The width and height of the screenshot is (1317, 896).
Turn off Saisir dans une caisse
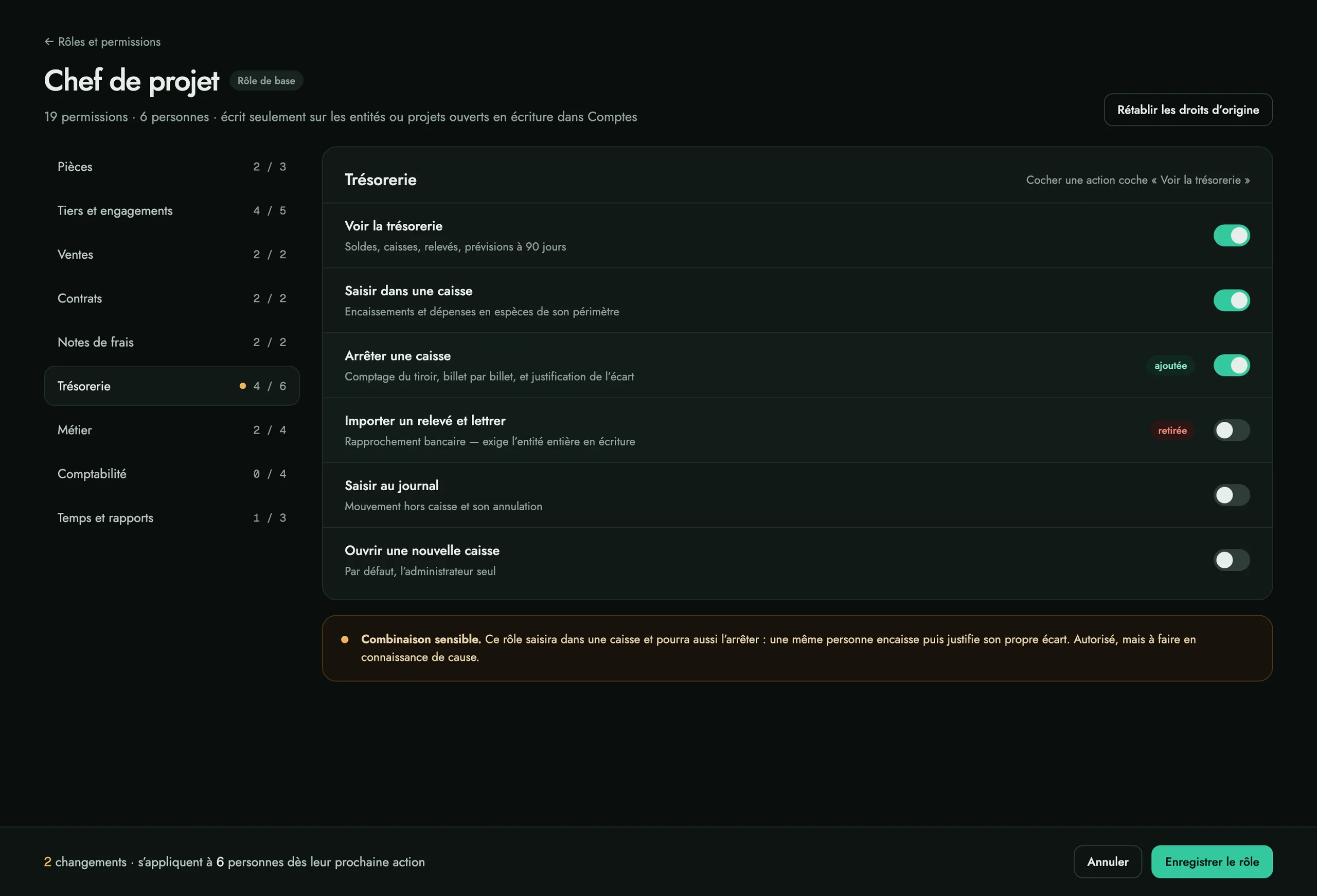(1232, 300)
